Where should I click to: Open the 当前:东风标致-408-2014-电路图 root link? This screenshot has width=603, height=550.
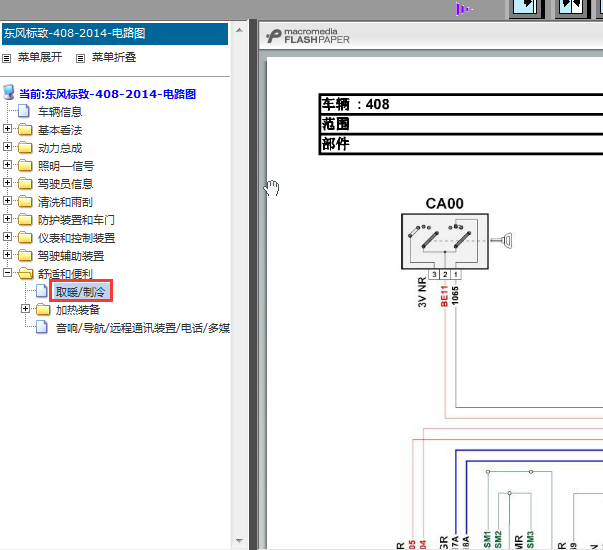click(x=108, y=94)
